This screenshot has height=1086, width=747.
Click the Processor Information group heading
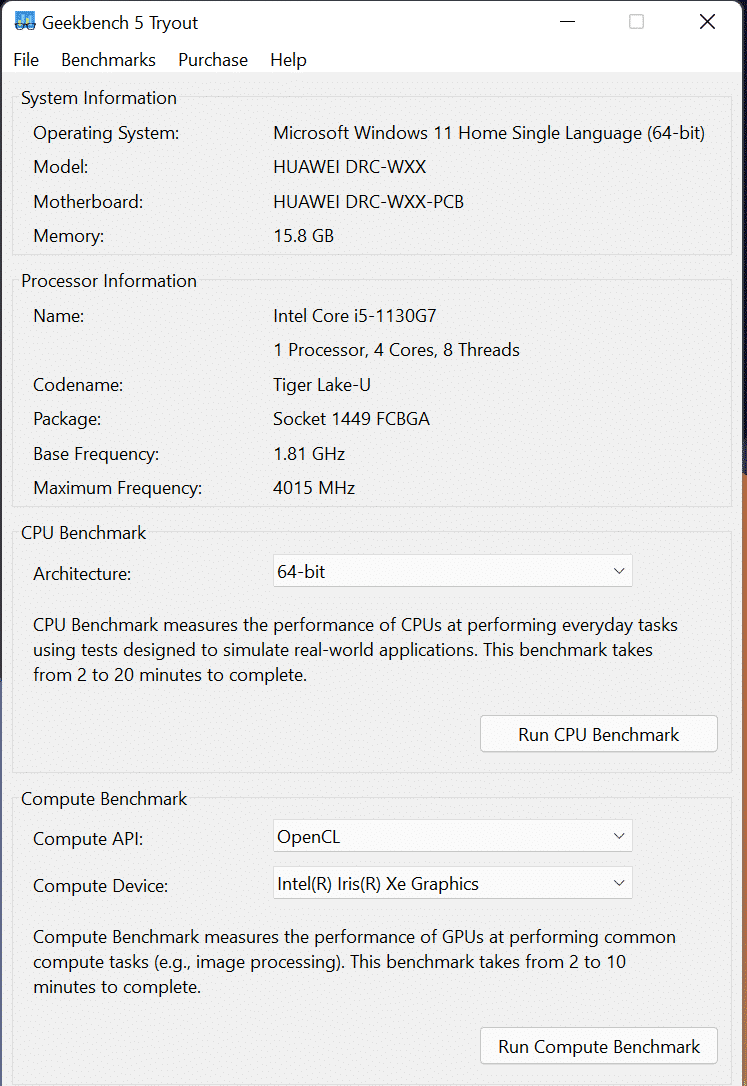tap(109, 281)
